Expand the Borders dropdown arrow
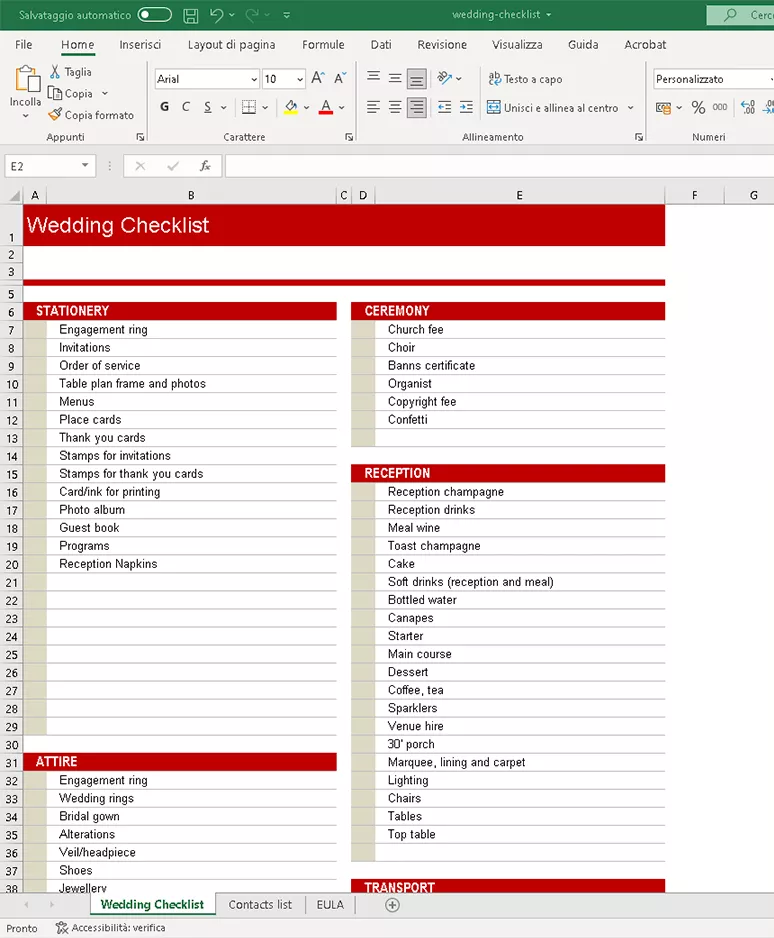 [265, 108]
